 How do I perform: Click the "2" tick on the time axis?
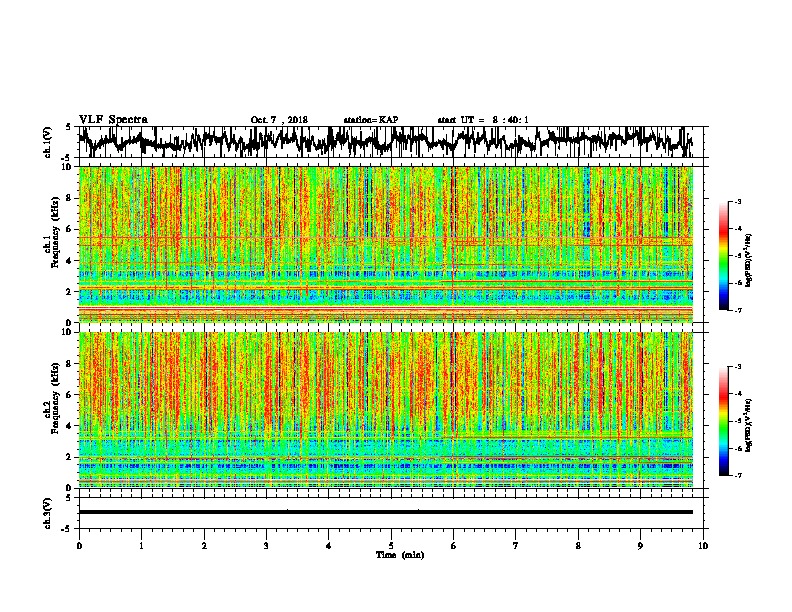click(x=204, y=546)
